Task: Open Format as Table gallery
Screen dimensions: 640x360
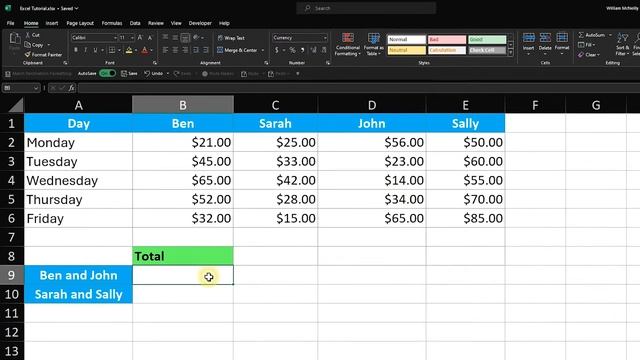Action: point(373,44)
